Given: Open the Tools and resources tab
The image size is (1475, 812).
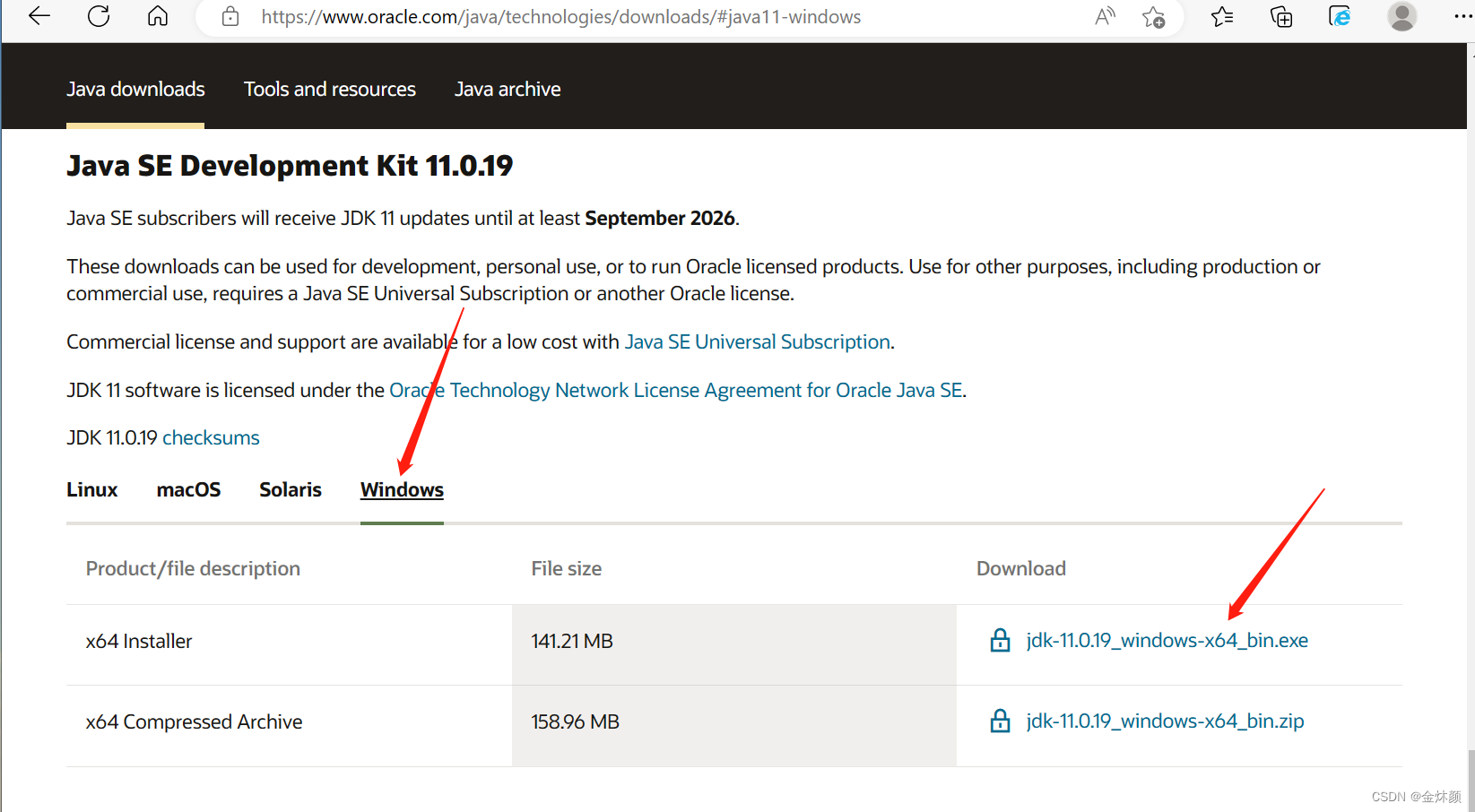Looking at the screenshot, I should coord(330,89).
